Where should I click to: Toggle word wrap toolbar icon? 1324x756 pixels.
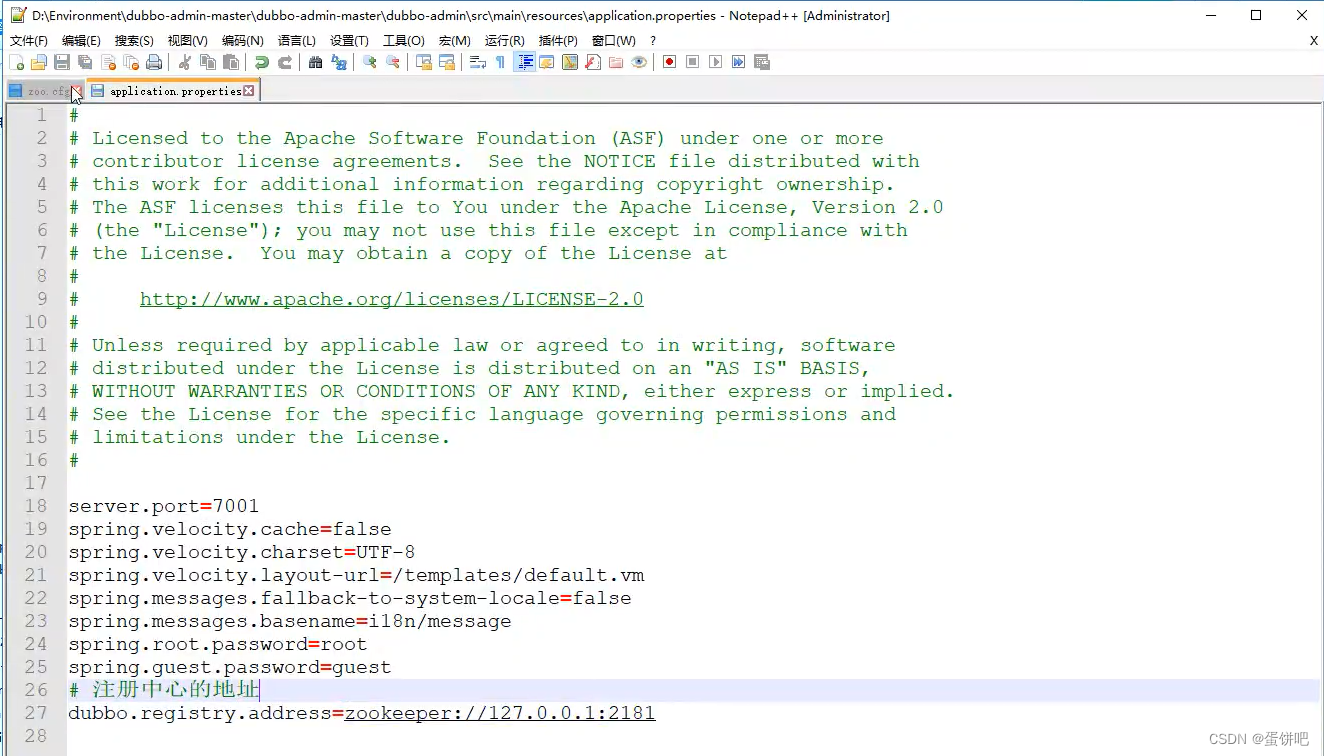click(x=478, y=62)
